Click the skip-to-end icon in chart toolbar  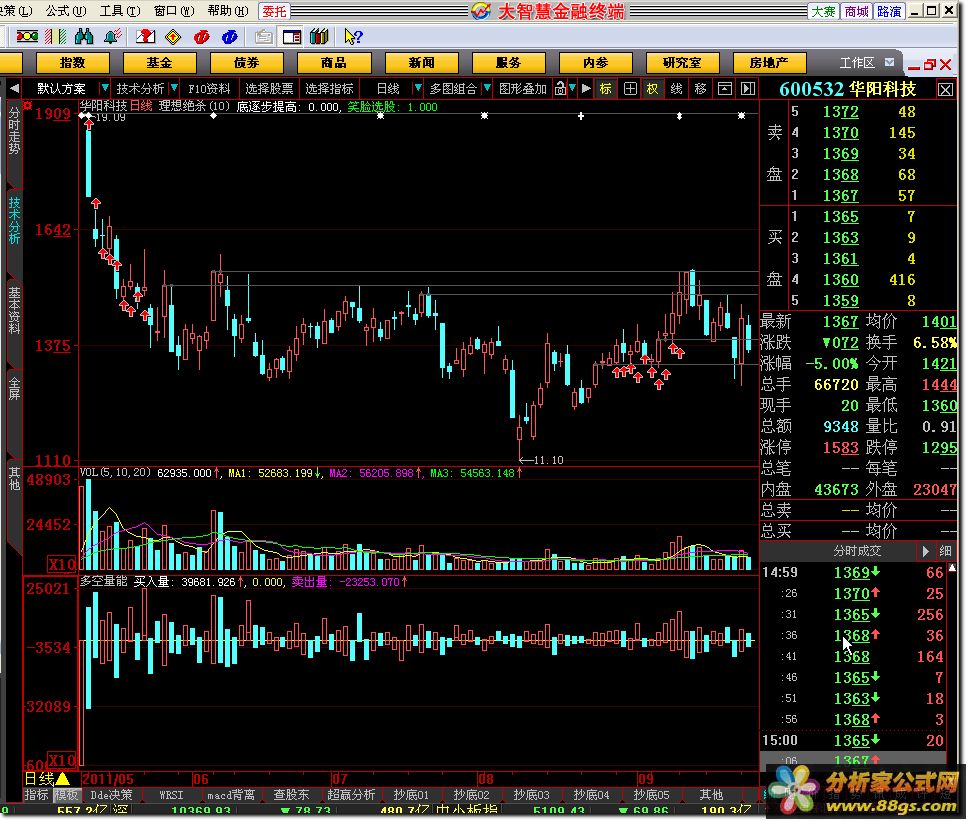[x=748, y=89]
